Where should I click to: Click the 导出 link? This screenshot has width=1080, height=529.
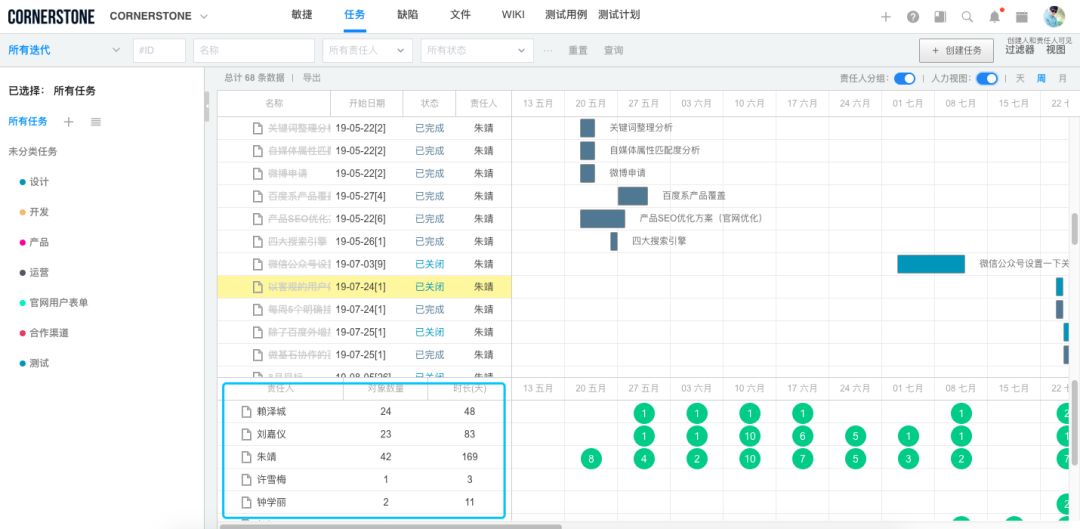pos(312,78)
